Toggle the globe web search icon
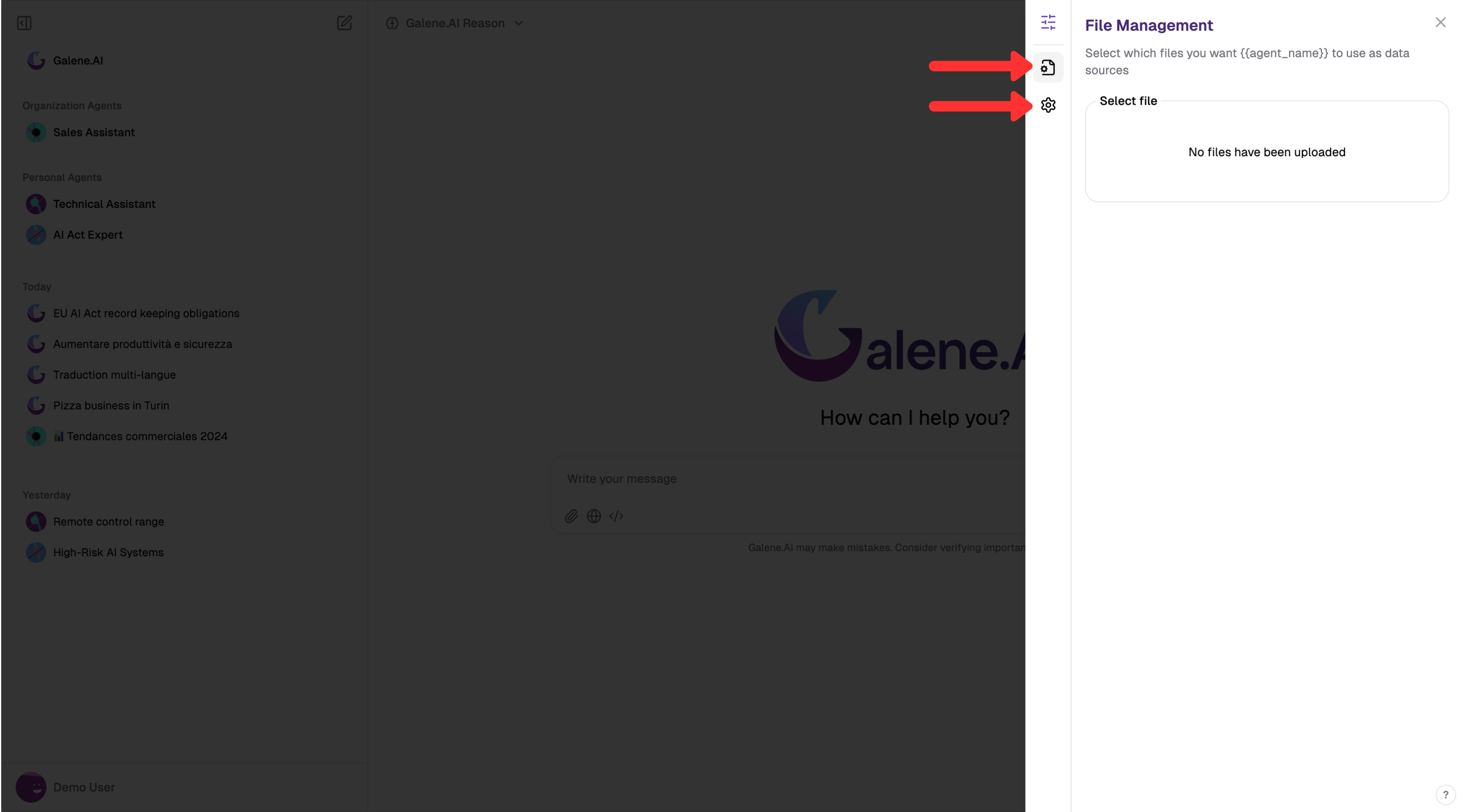 coord(594,516)
